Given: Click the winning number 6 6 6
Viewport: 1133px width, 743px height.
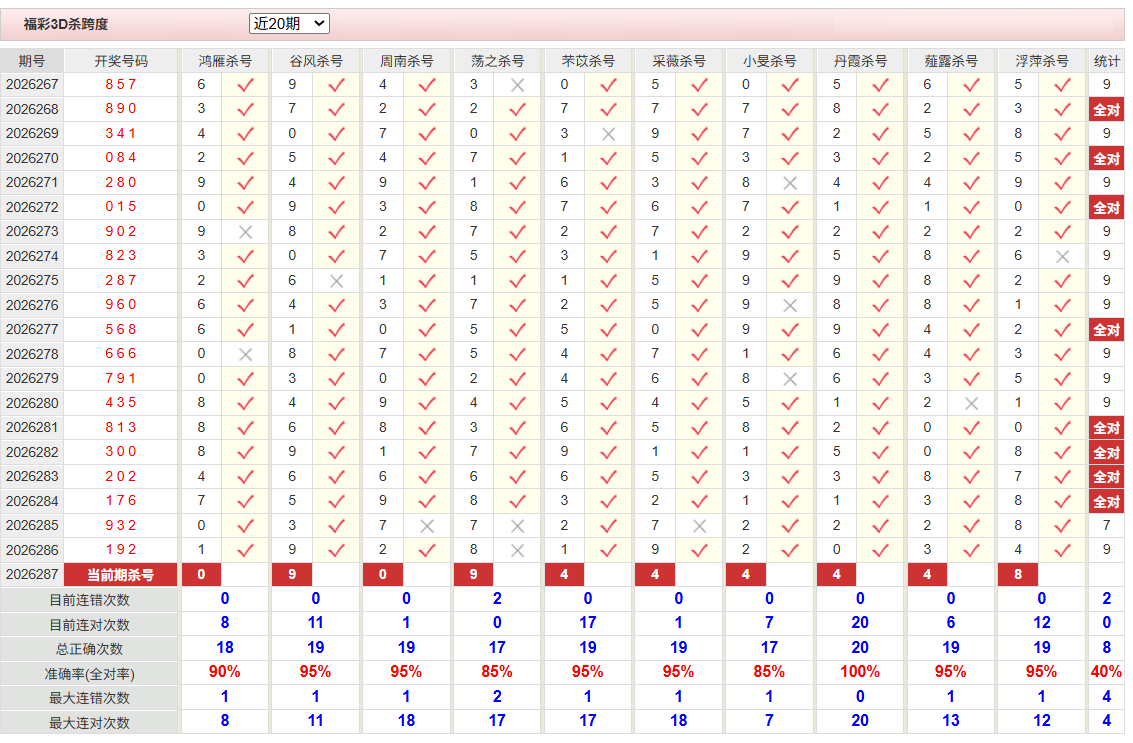Looking at the screenshot, I should [x=121, y=353].
